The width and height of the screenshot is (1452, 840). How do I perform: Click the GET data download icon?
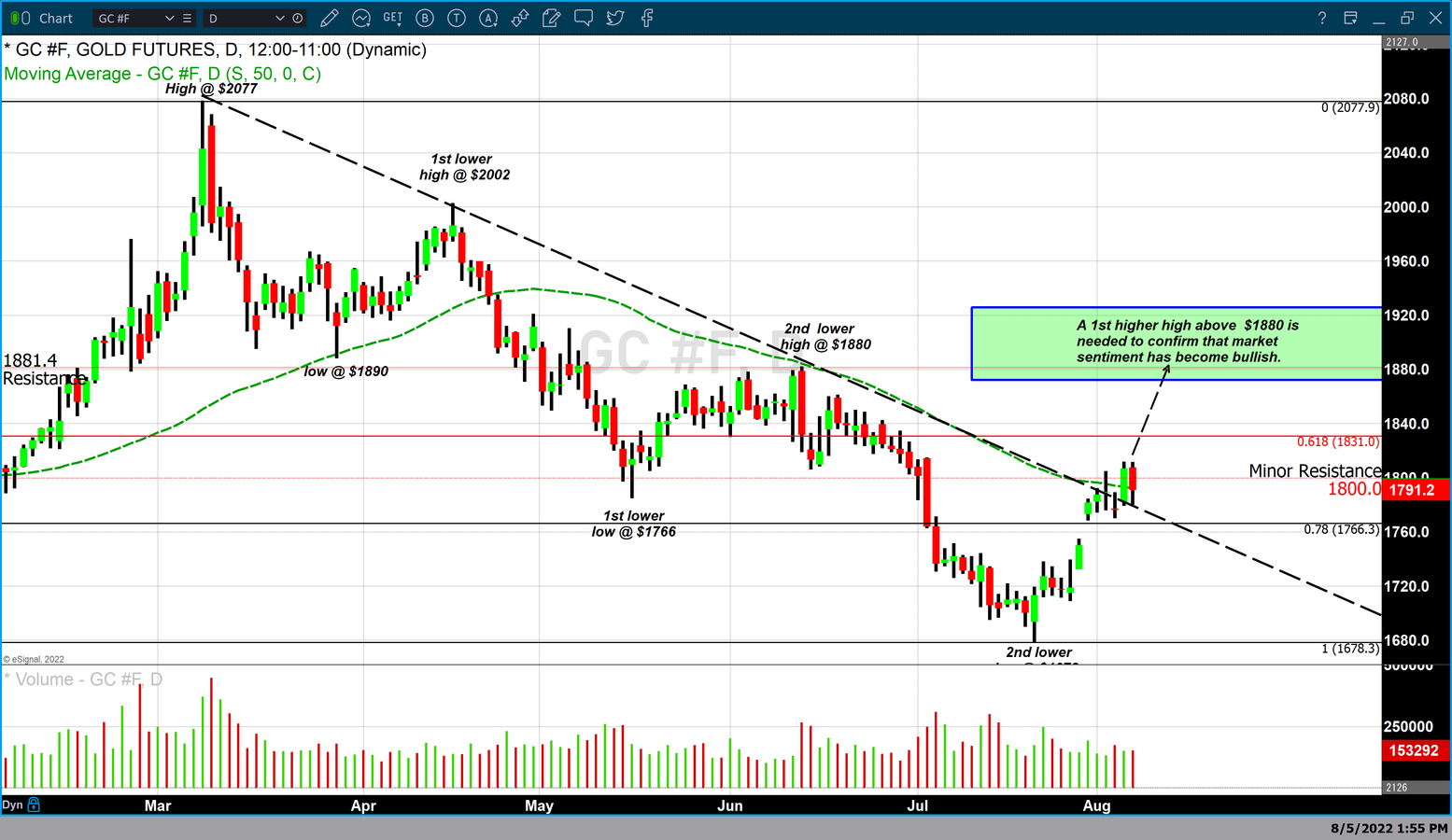coord(393,18)
